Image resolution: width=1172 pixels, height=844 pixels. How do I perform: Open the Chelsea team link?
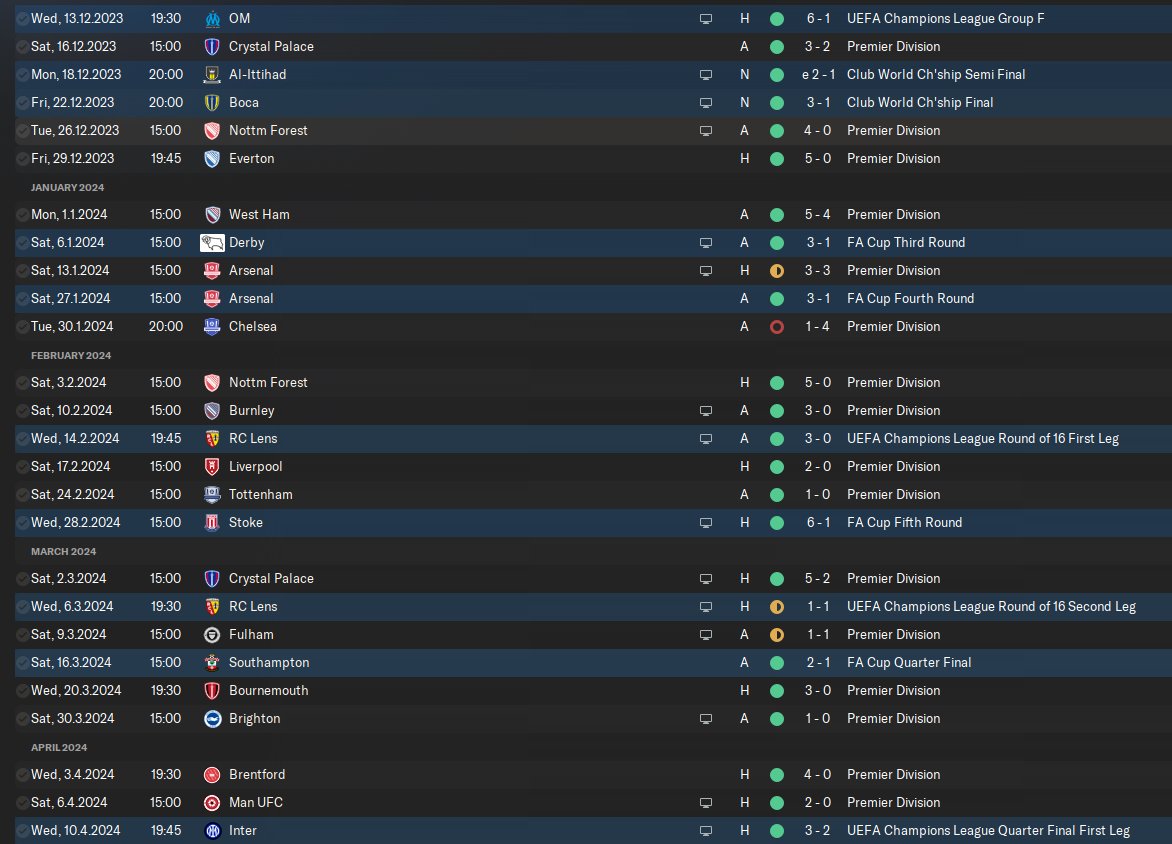click(x=253, y=327)
